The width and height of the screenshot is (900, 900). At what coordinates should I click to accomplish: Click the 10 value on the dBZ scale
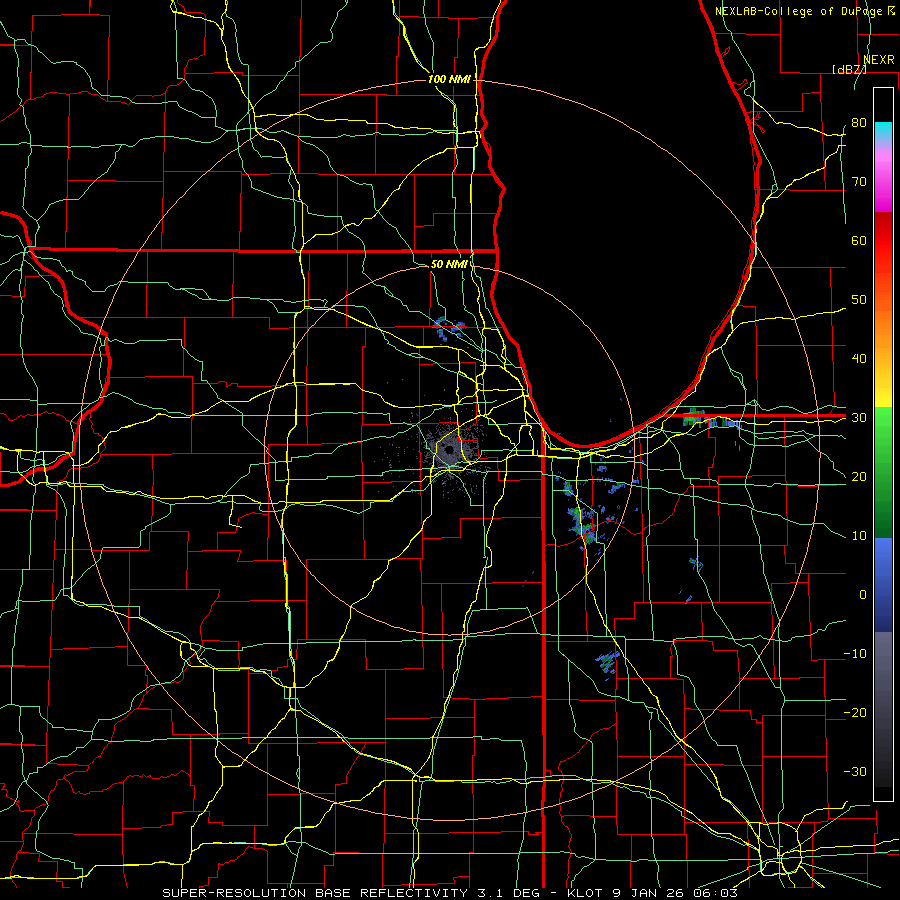pyautogui.click(x=859, y=536)
